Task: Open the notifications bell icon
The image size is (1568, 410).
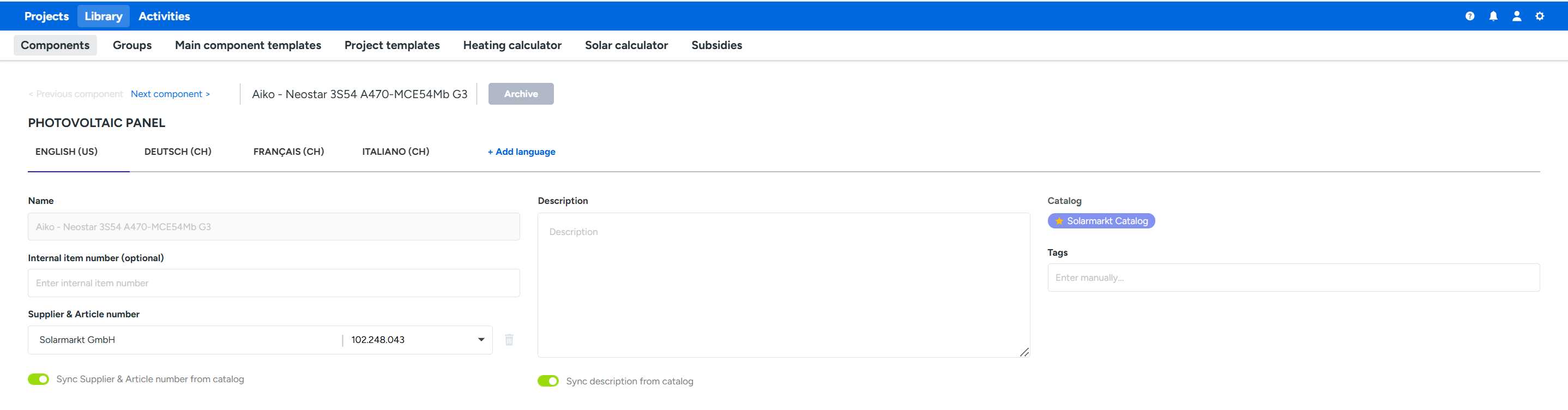Action: click(x=1493, y=16)
